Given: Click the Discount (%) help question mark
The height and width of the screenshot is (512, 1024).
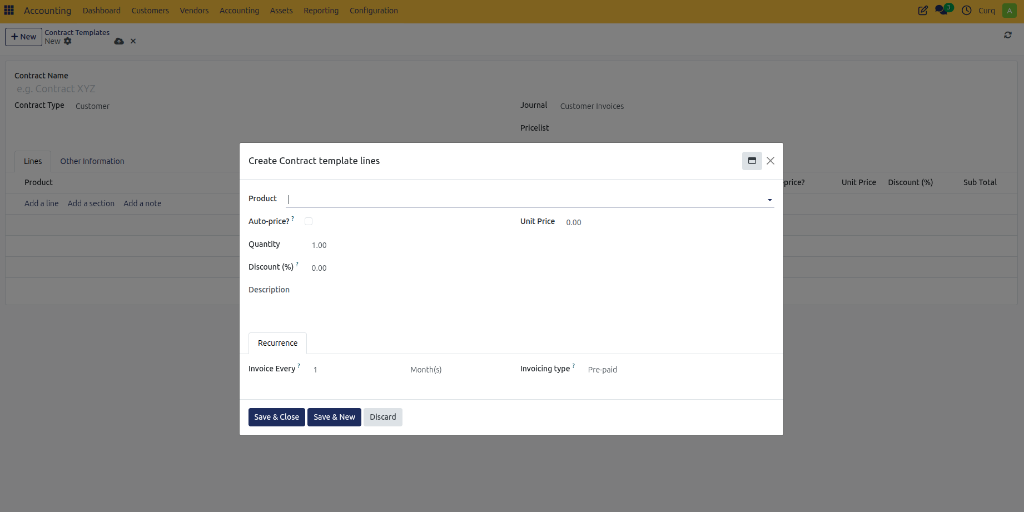Looking at the screenshot, I should click(x=297, y=264).
